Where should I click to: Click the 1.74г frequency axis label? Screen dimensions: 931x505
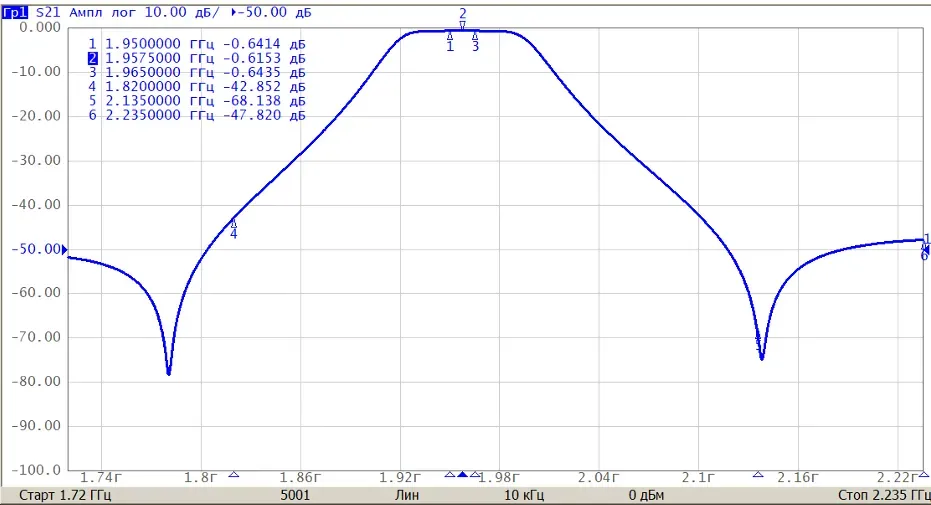click(x=101, y=477)
